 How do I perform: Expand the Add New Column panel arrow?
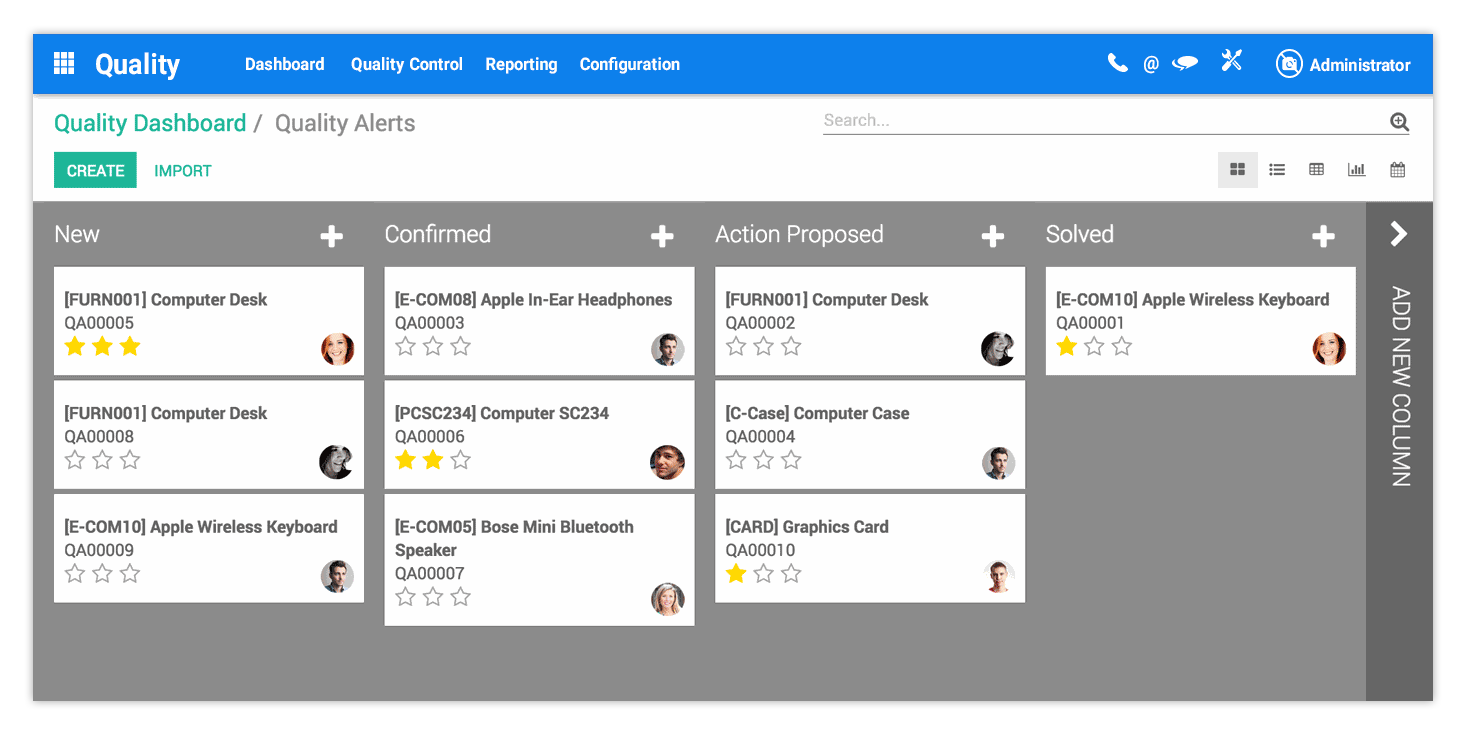[x=1398, y=234]
